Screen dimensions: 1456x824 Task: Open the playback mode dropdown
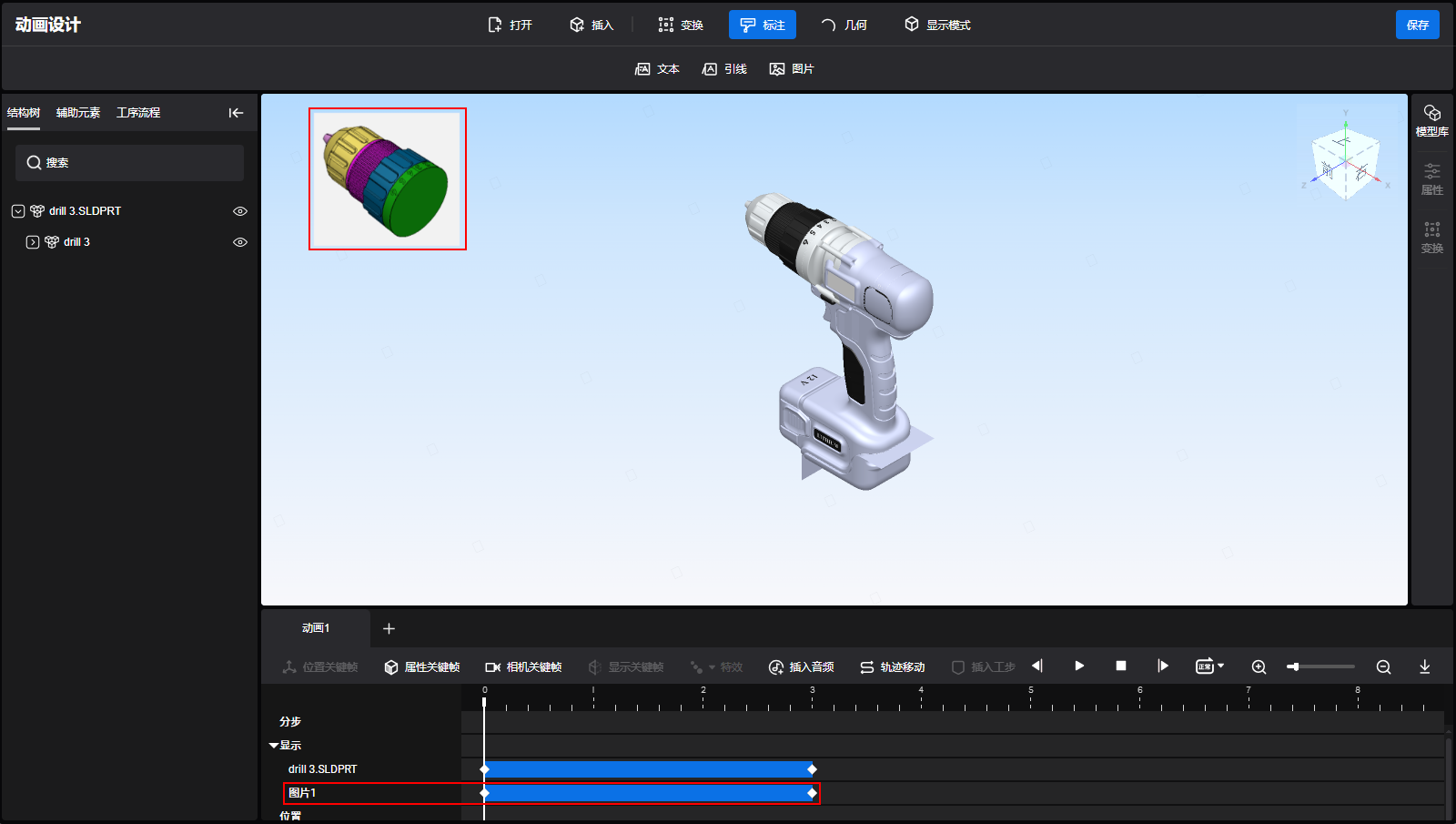tap(1209, 666)
